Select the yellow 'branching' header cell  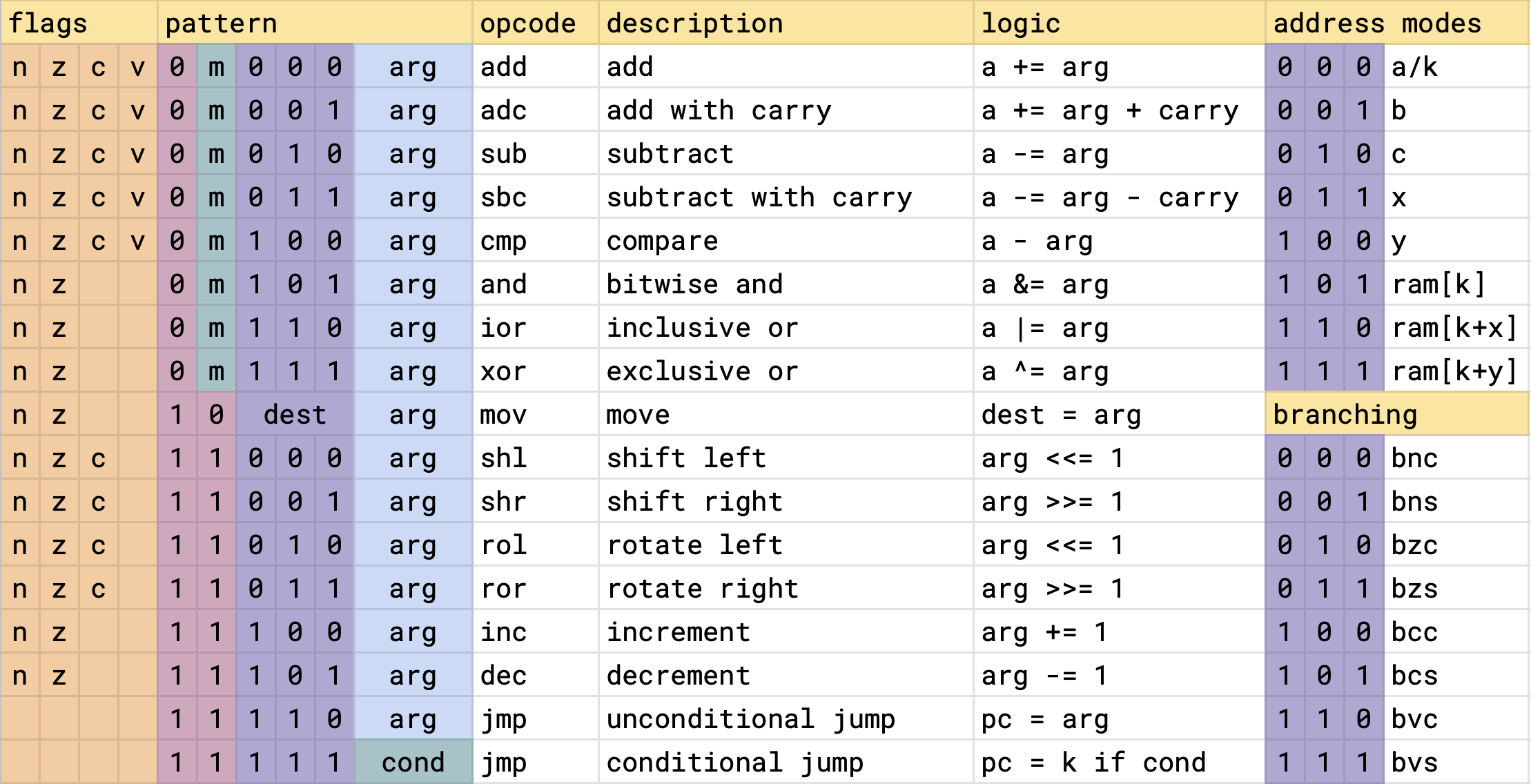coord(1396,415)
